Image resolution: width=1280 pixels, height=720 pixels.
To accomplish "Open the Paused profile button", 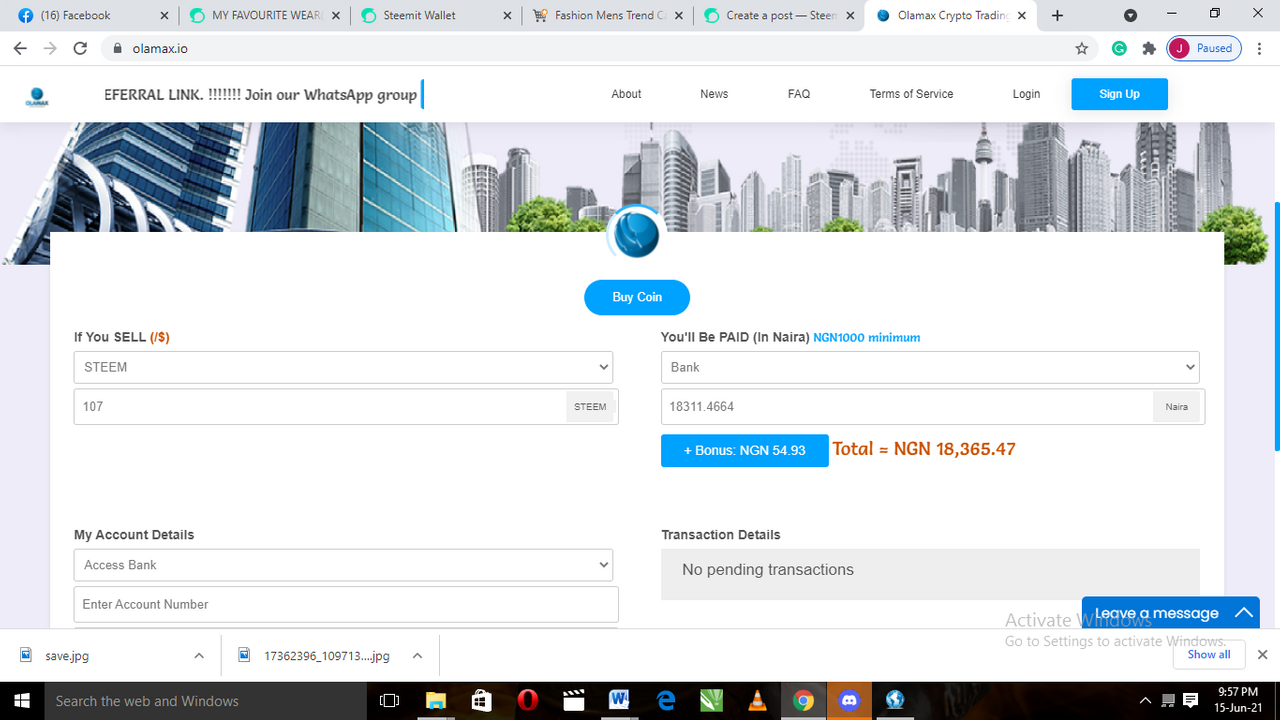I will (1204, 48).
